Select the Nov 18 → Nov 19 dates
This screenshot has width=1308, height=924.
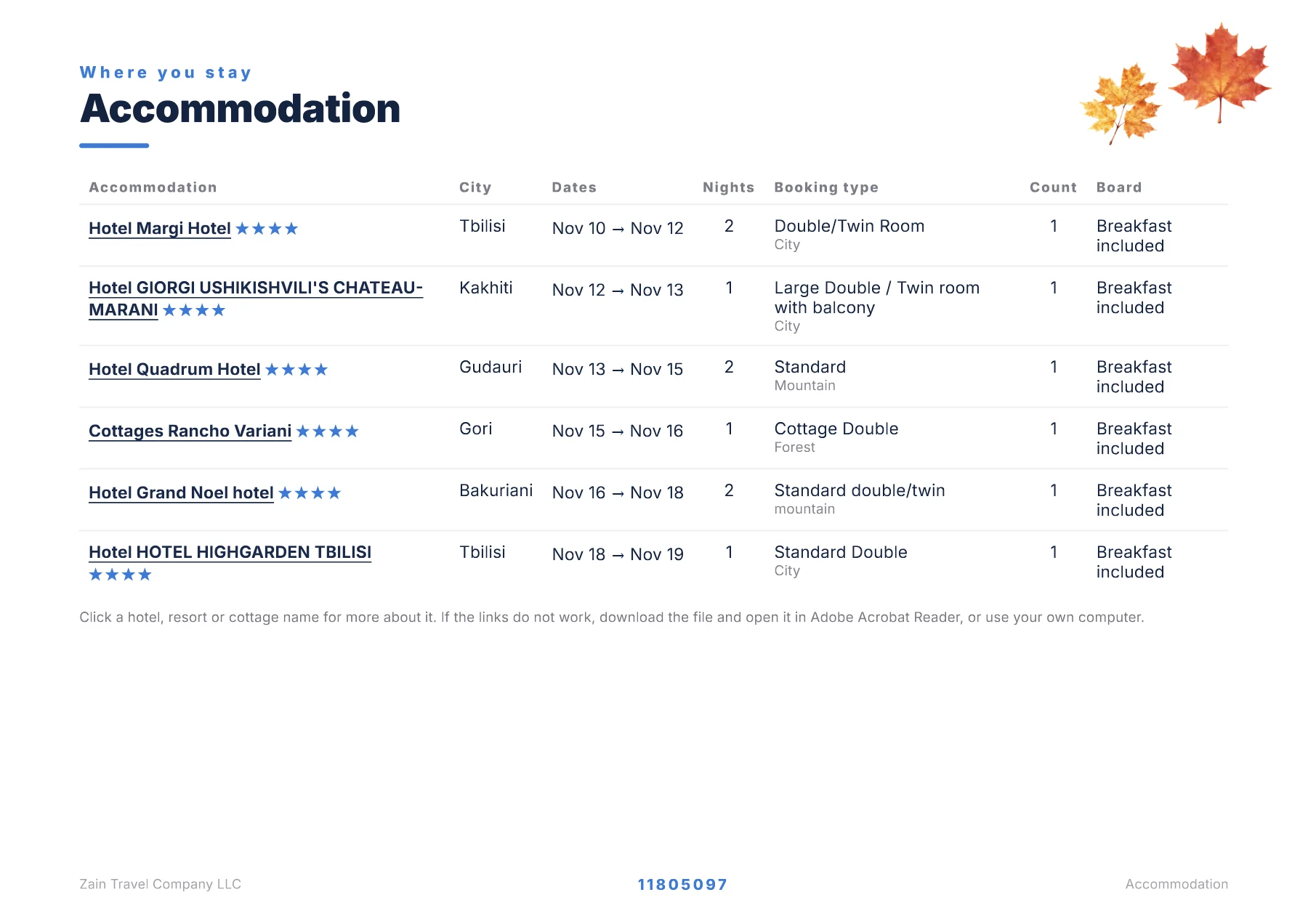coord(618,554)
